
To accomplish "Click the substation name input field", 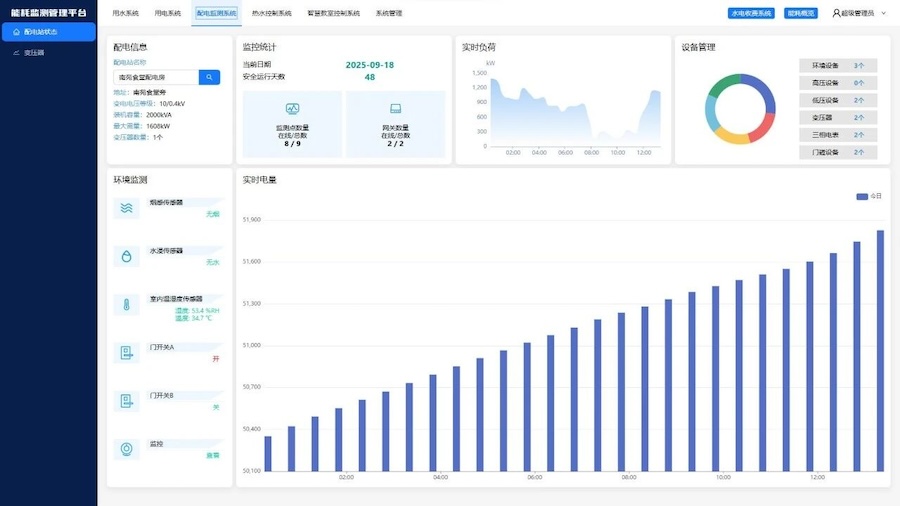I will [155, 77].
